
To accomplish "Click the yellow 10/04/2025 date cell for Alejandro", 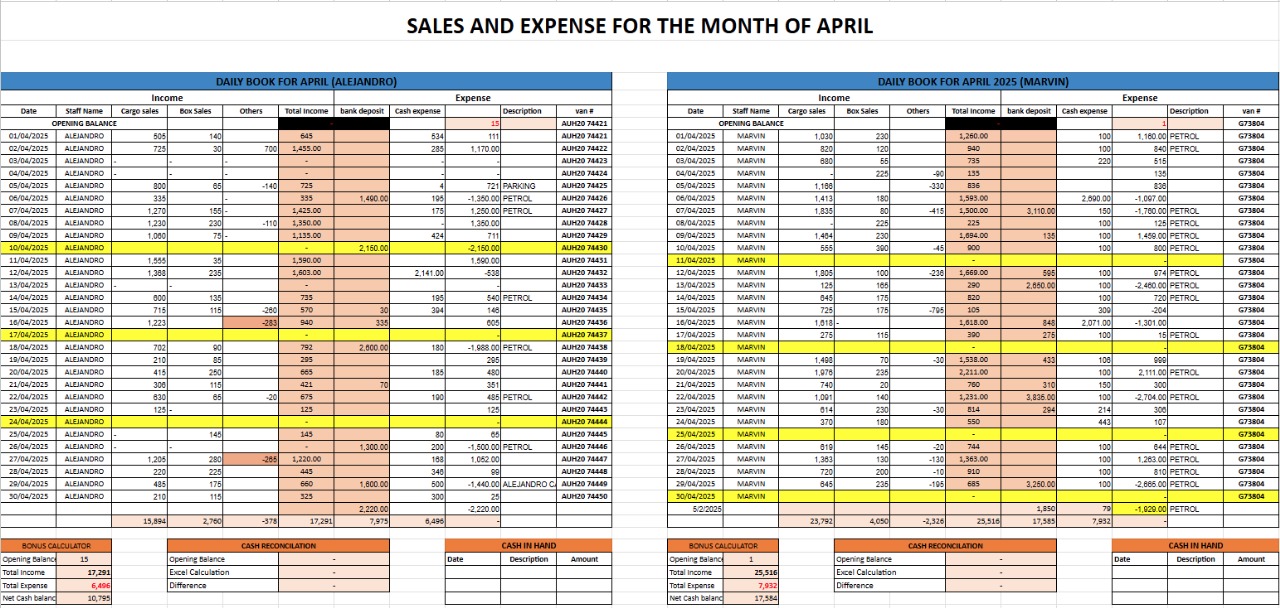I will click(x=28, y=248).
